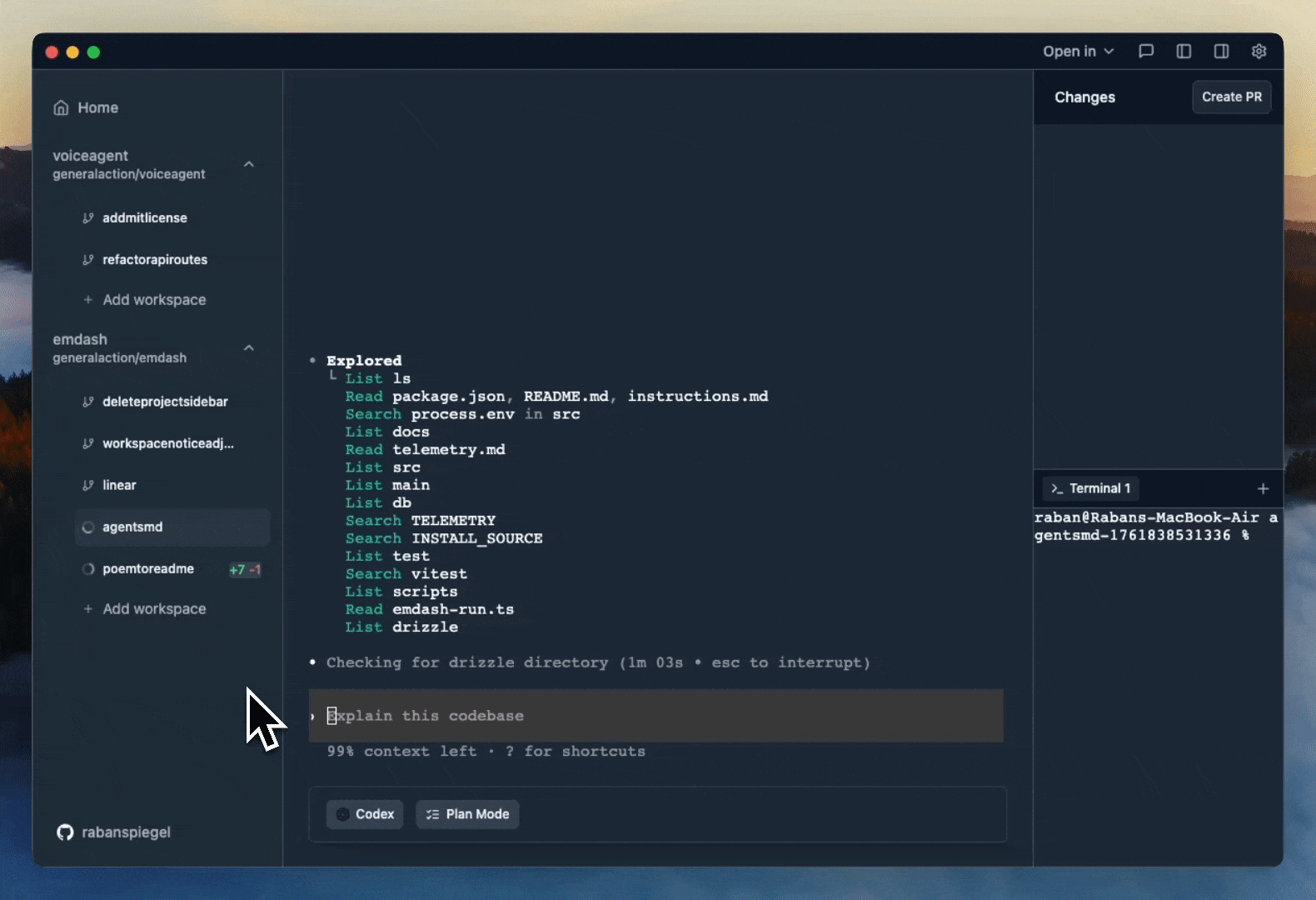
Task: Open the feedback chat bubble icon
Action: (x=1146, y=52)
